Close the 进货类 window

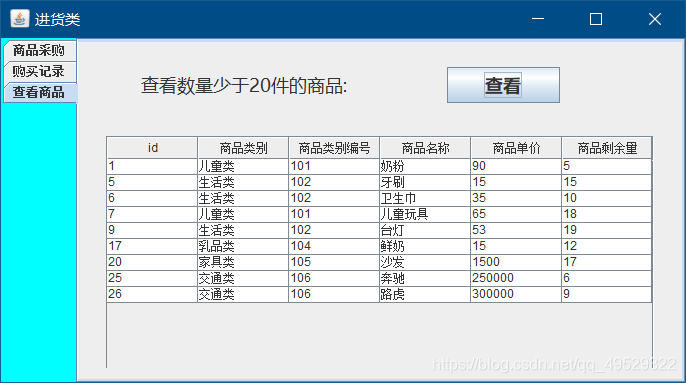[654, 19]
